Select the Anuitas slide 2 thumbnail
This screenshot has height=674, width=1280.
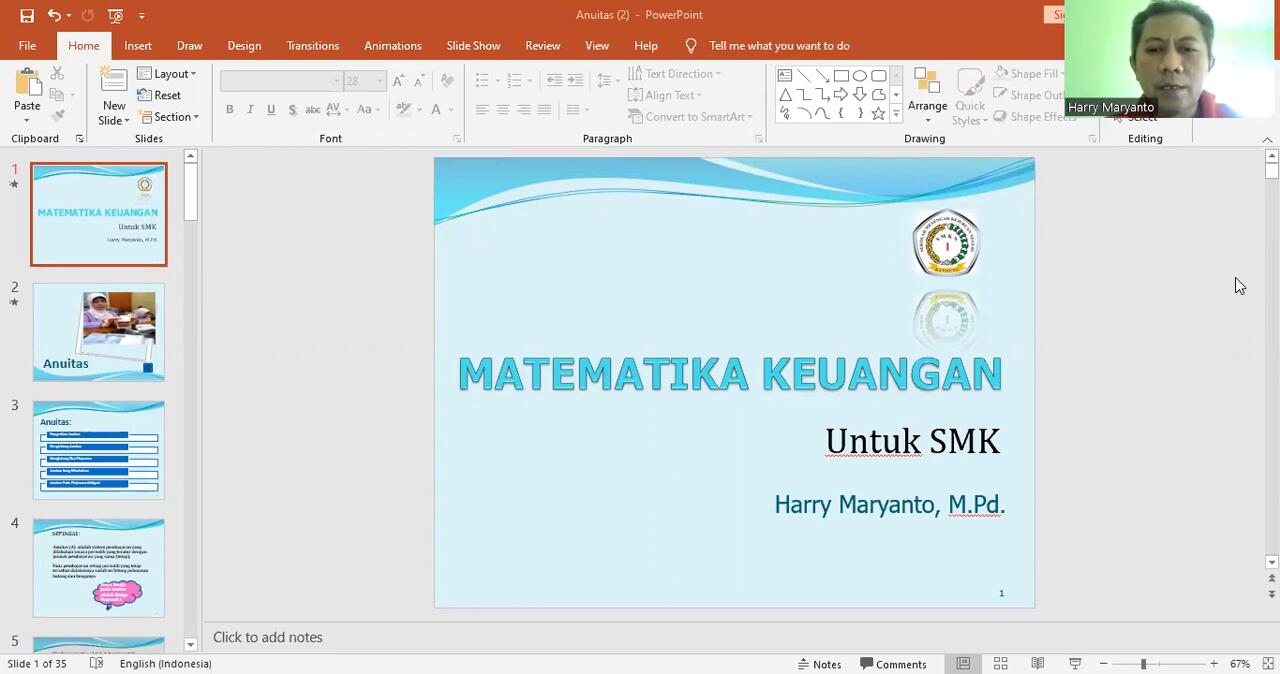click(x=99, y=332)
